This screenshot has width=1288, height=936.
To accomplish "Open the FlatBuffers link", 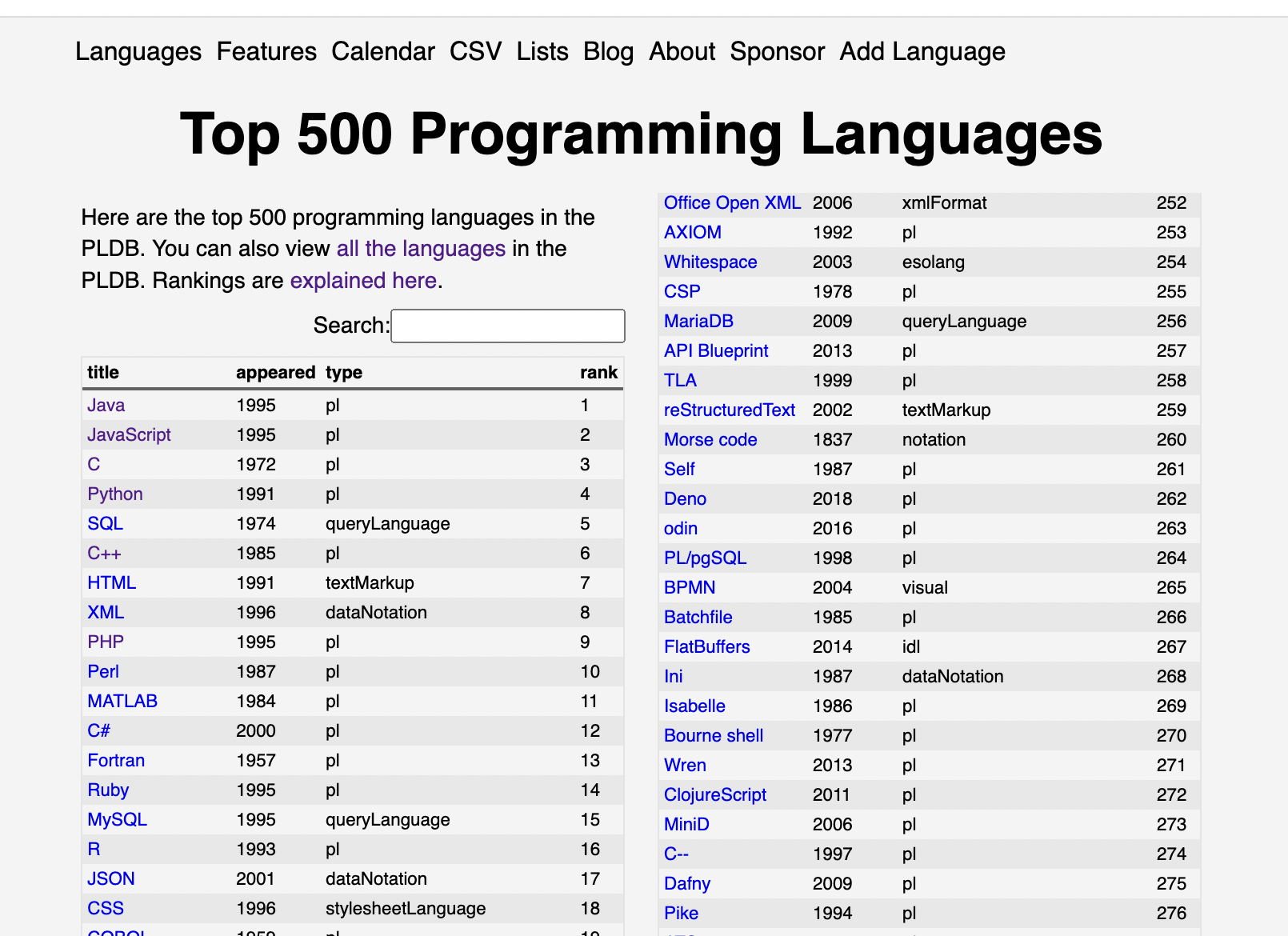I will [x=707, y=647].
